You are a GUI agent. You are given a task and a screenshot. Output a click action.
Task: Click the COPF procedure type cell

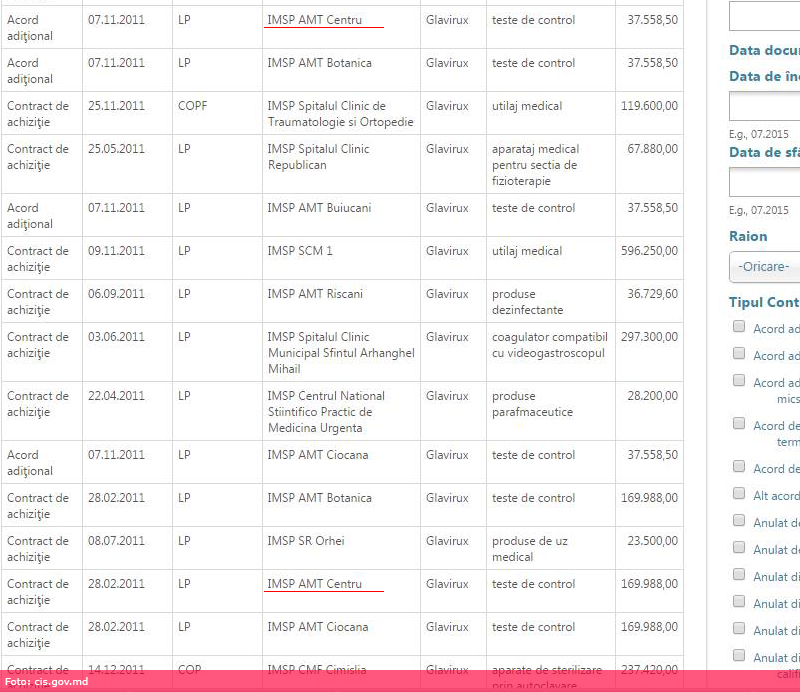(x=192, y=106)
